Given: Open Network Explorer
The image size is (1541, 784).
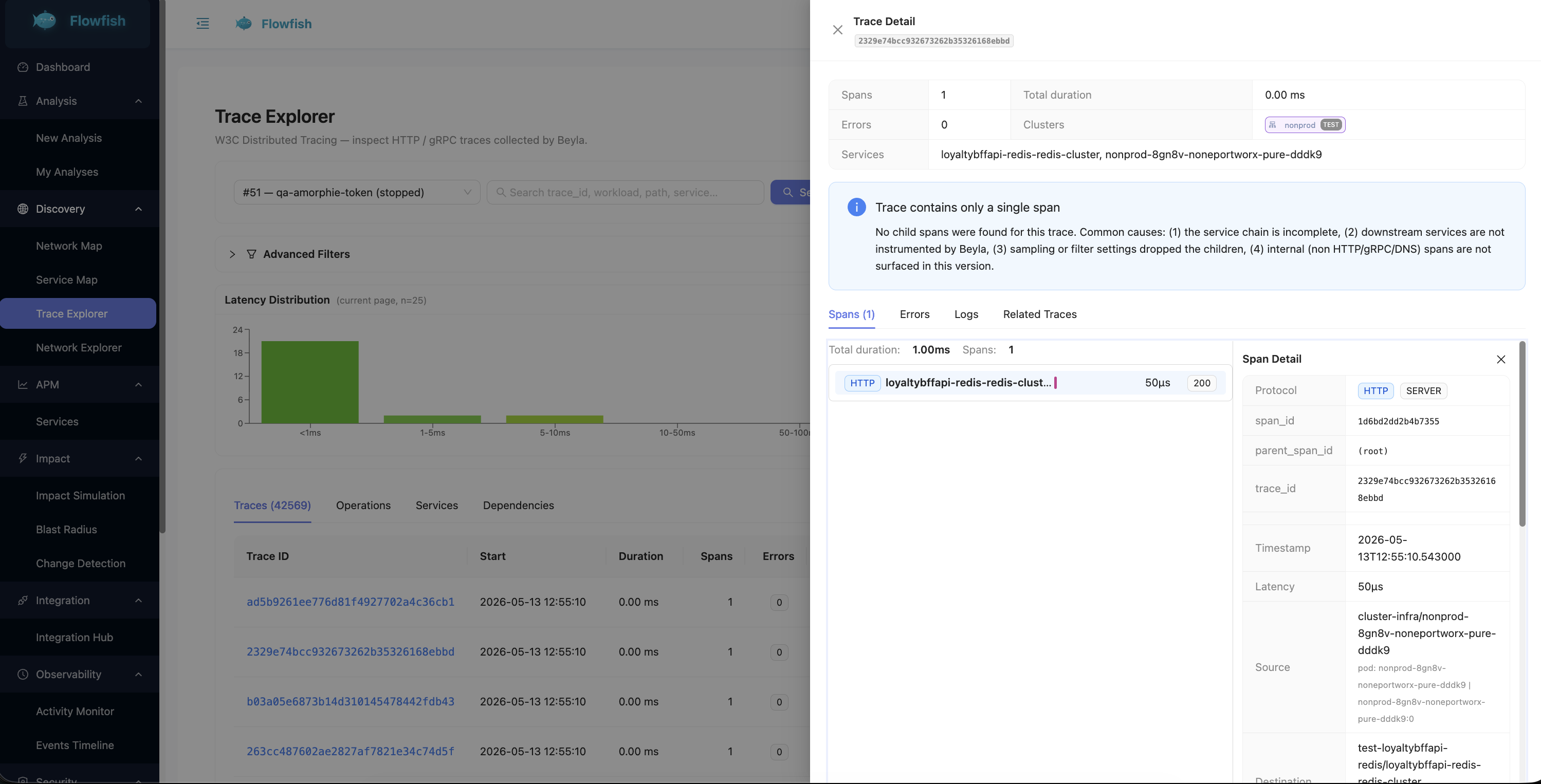Looking at the screenshot, I should pyautogui.click(x=78, y=347).
